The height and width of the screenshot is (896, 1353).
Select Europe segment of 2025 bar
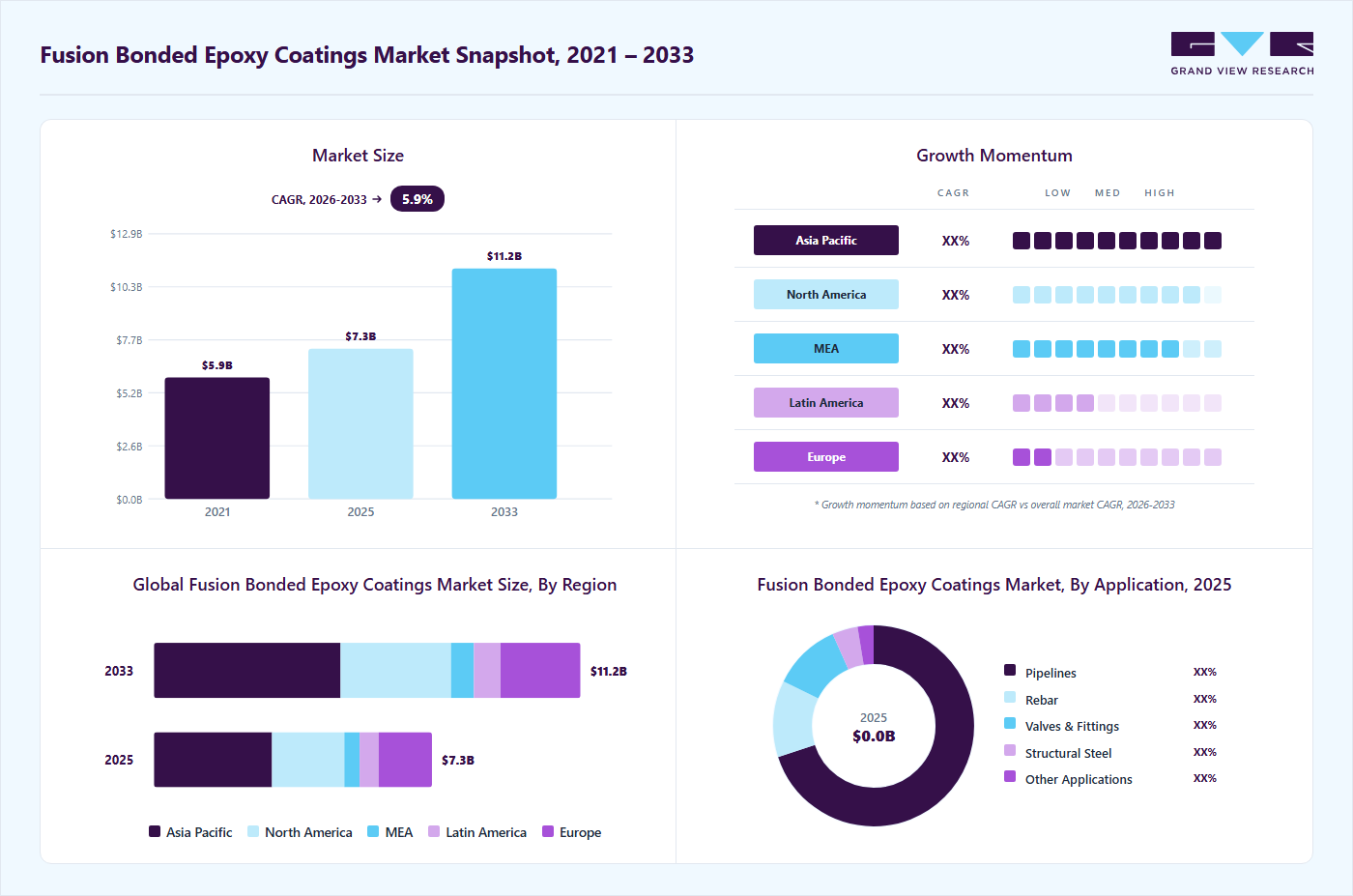coord(405,760)
